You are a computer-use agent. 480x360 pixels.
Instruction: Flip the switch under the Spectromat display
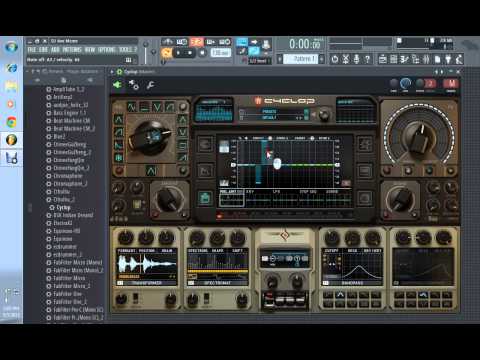206,298
